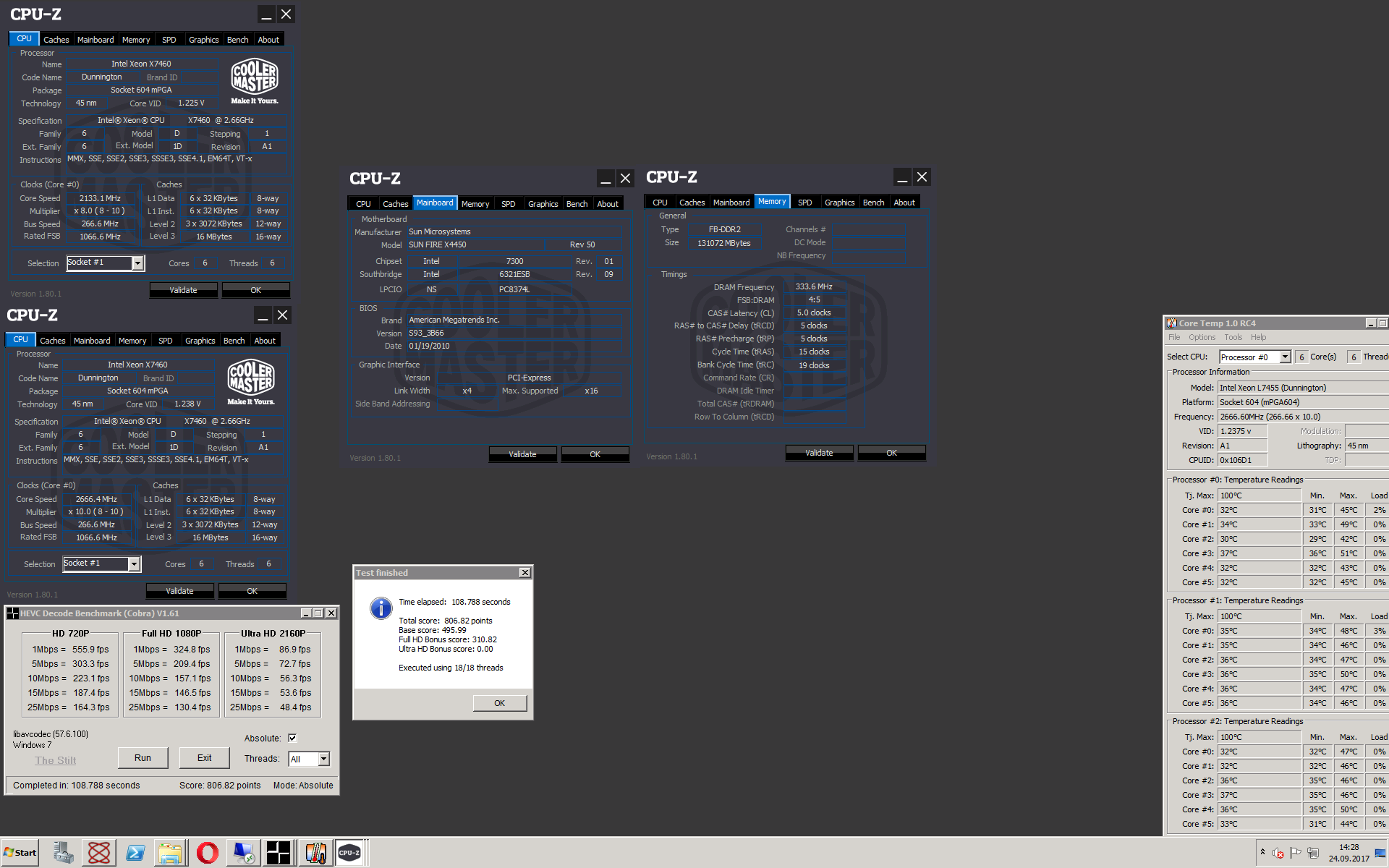Click Cooler Master logo in top CPU-Z window
The height and width of the screenshot is (868, 1389).
[255, 81]
